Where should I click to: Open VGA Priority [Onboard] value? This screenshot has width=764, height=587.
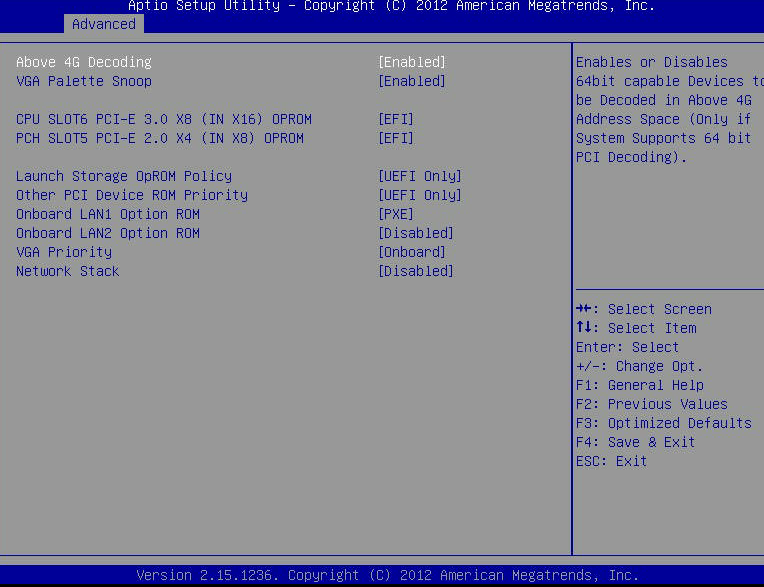click(x=412, y=252)
